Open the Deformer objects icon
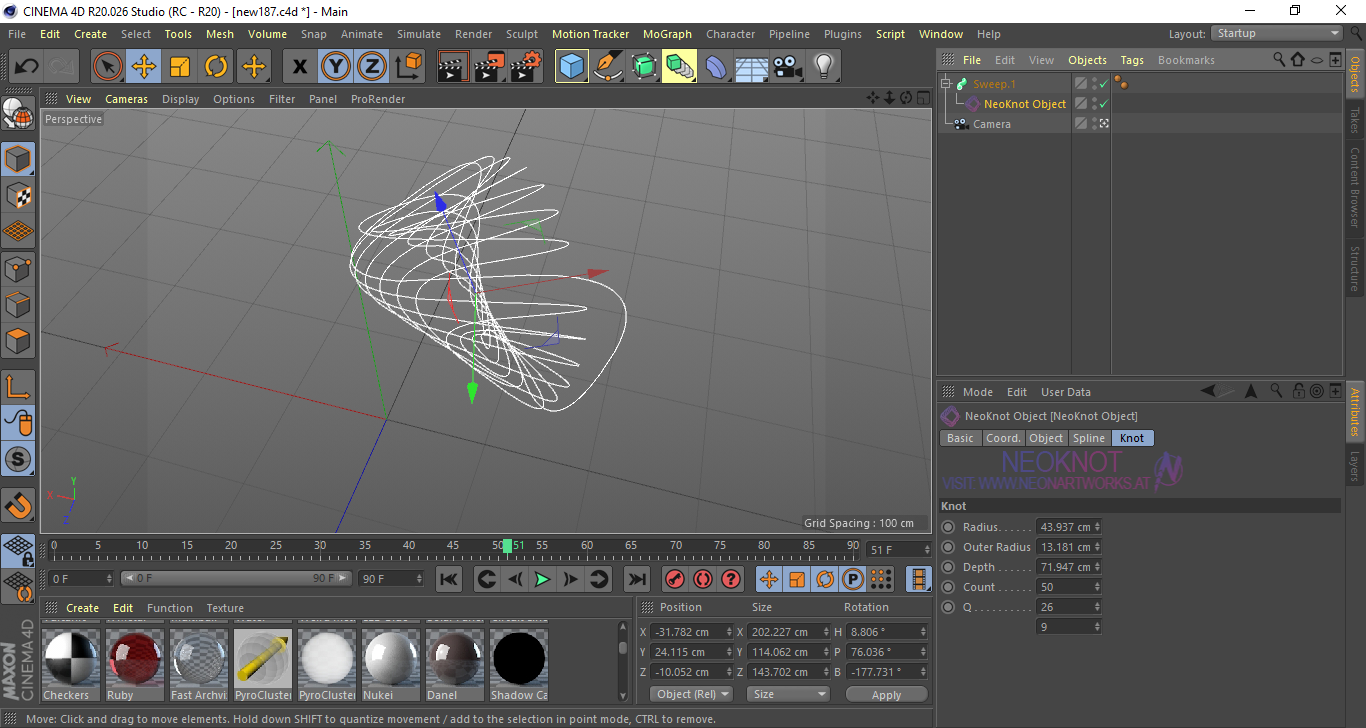 pyautogui.click(x=716, y=67)
